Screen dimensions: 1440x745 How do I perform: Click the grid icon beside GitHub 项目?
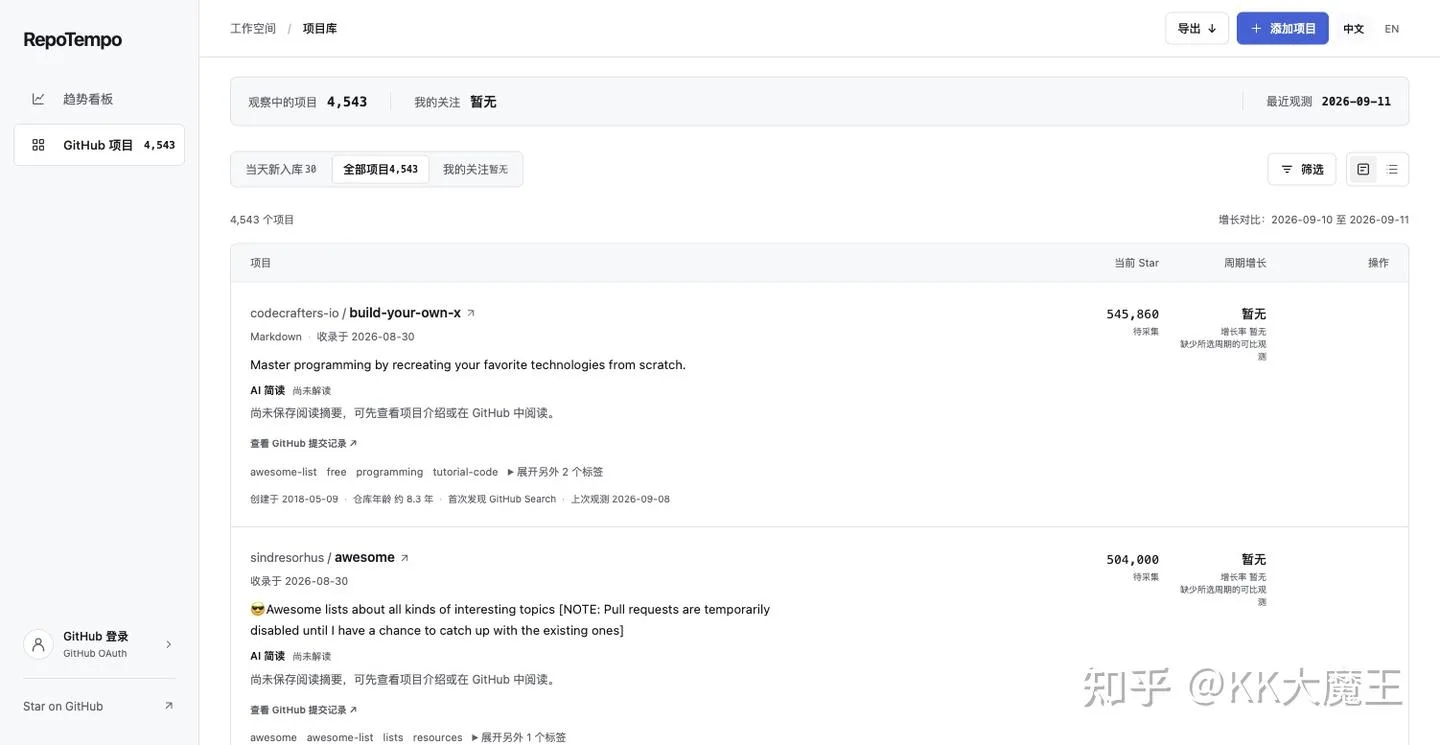tap(38, 145)
